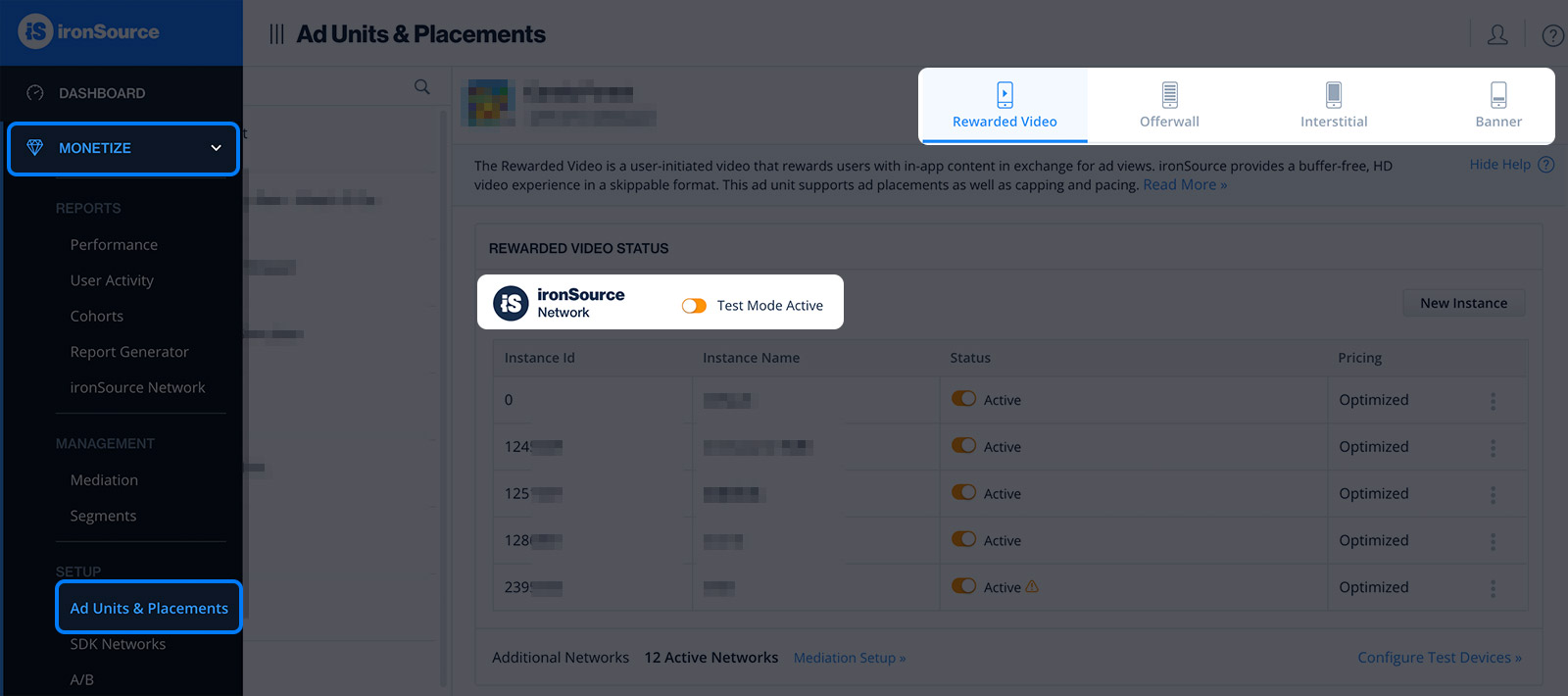Viewport: 1568px width, 696px height.
Task: Click the app icon thumbnail
Action: point(488,103)
